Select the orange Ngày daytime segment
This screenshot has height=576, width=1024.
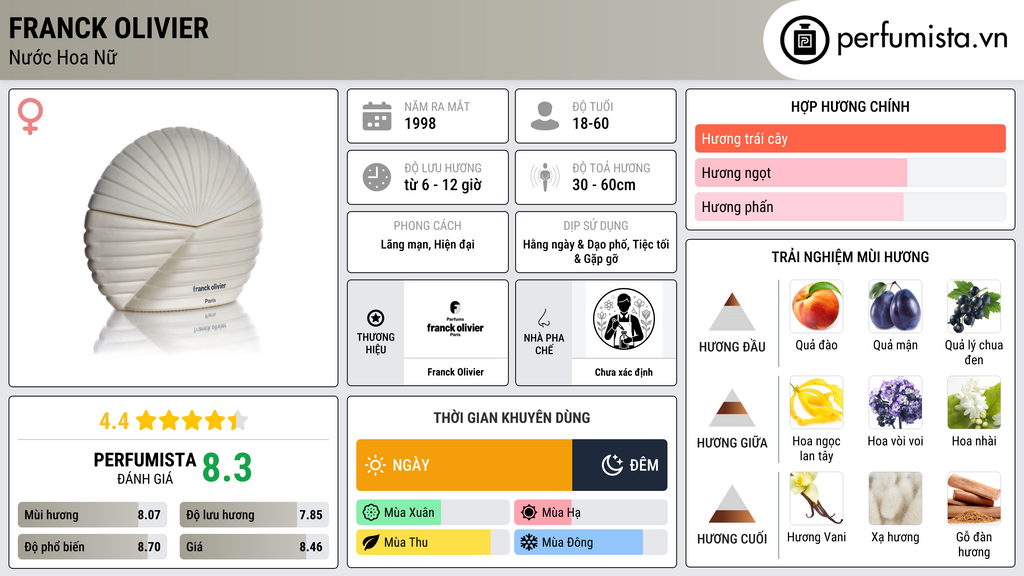[x=464, y=465]
